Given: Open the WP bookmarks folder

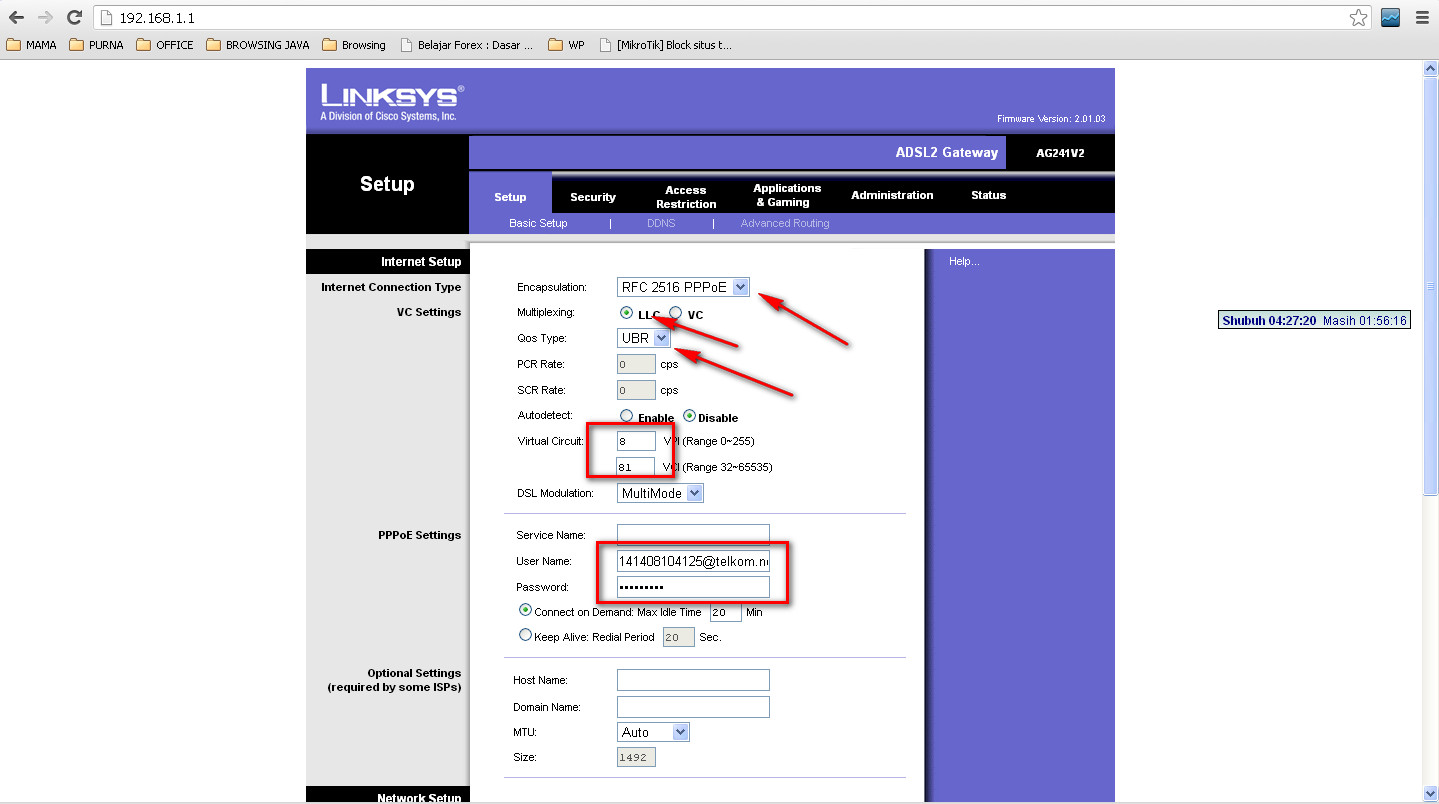Looking at the screenshot, I should [567, 45].
